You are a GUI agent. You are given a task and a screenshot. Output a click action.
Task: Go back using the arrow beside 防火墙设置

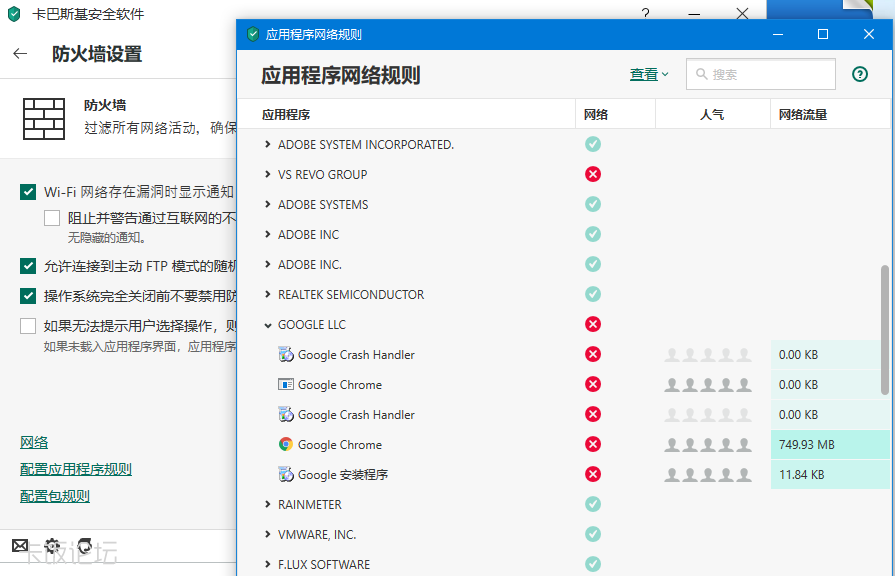click(x=20, y=54)
